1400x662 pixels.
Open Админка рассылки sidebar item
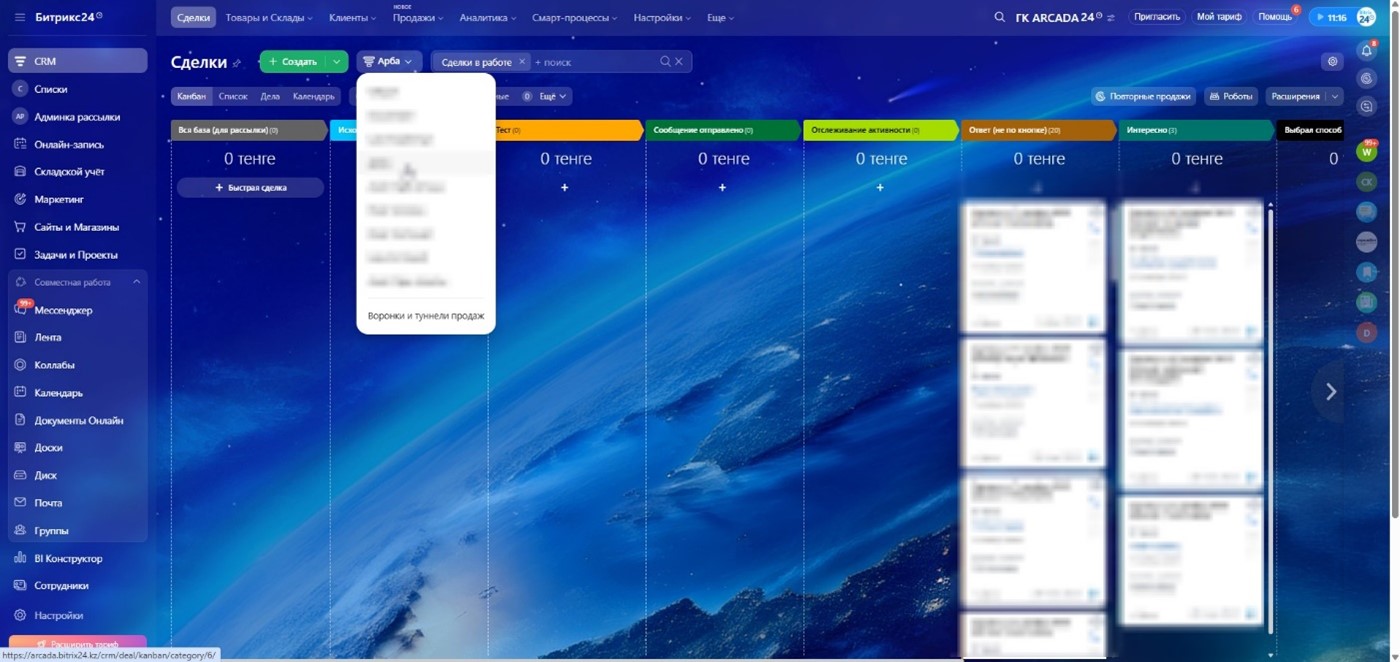(x=78, y=117)
